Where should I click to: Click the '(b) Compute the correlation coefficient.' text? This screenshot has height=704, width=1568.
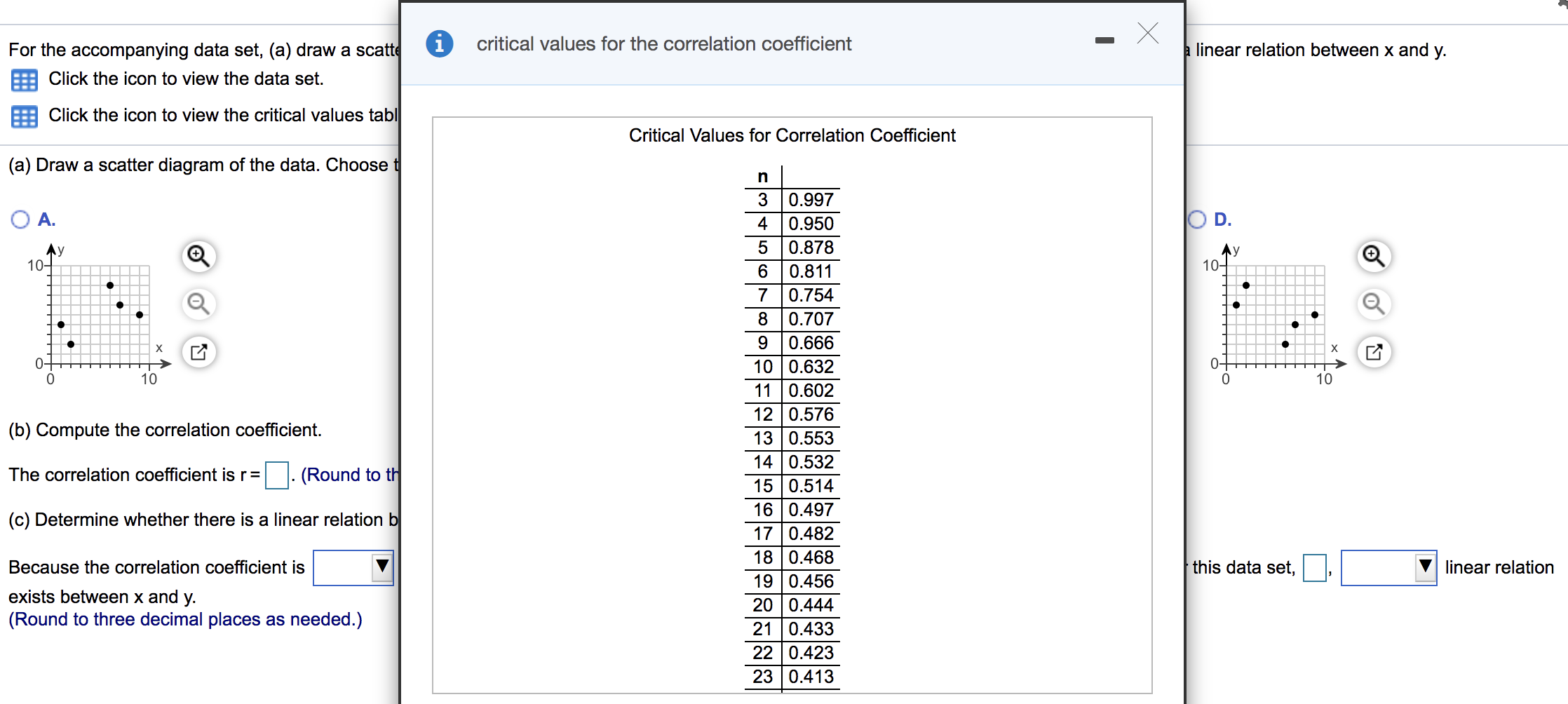(x=165, y=430)
